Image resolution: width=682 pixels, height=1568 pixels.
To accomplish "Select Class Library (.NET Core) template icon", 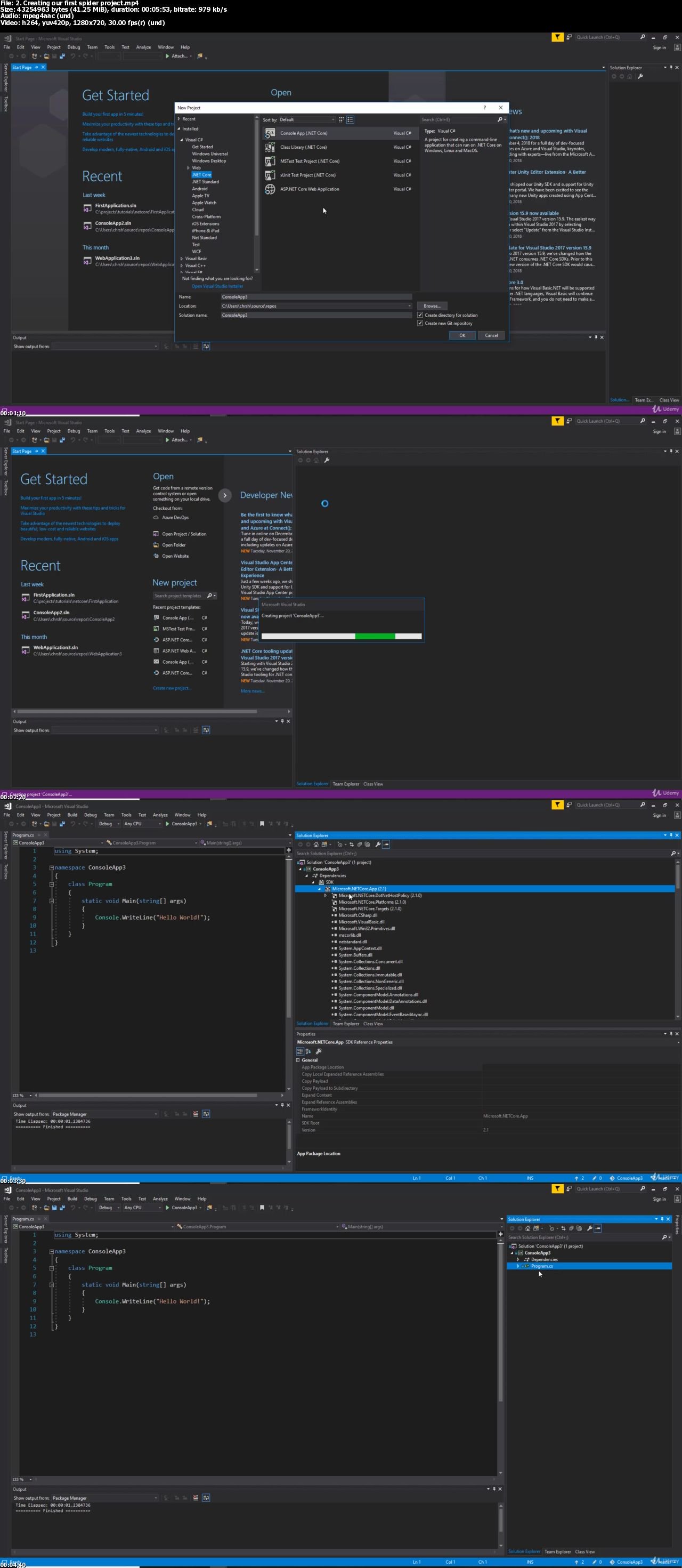I will point(270,147).
